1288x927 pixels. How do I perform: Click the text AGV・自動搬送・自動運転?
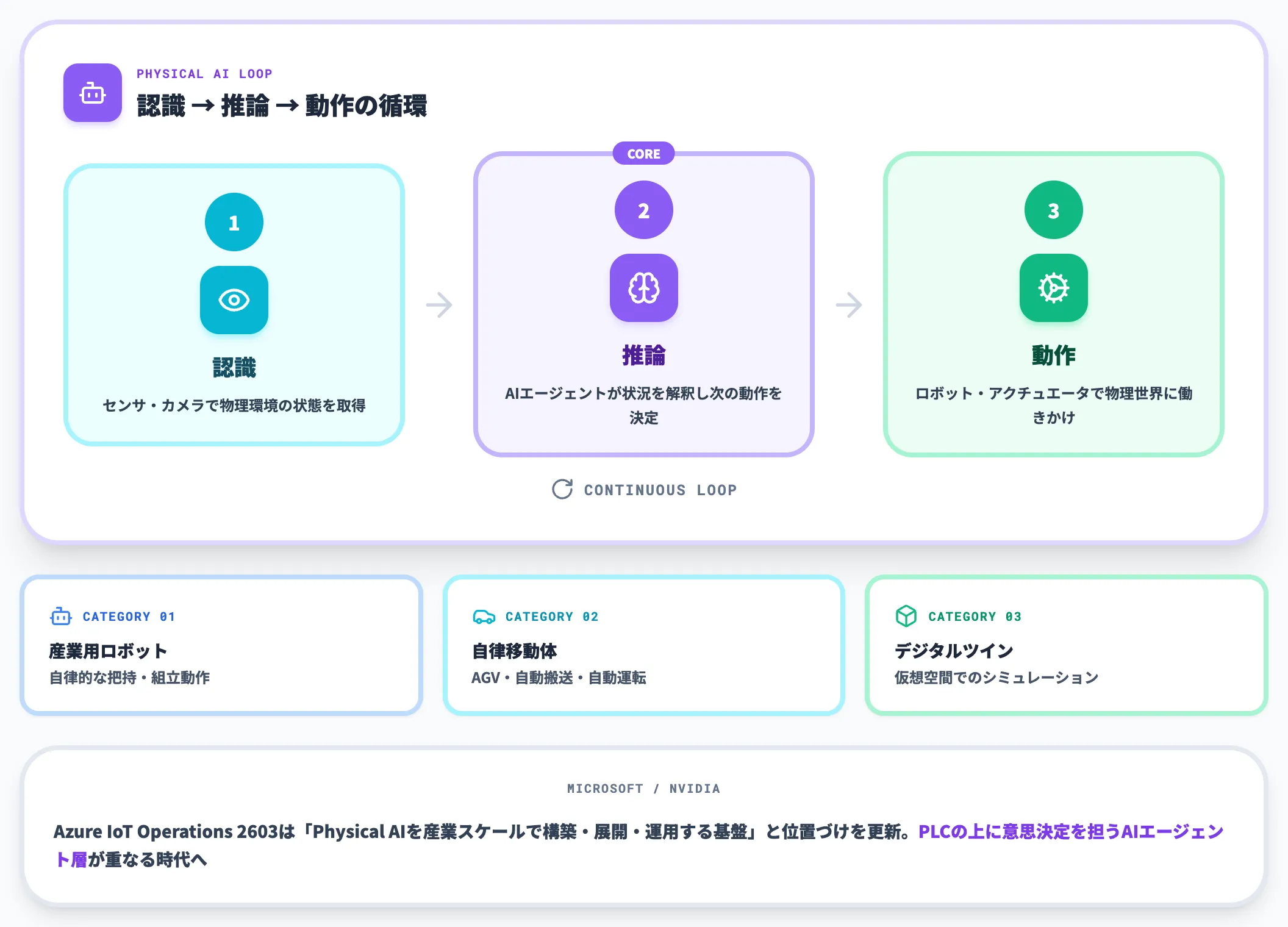tap(559, 678)
